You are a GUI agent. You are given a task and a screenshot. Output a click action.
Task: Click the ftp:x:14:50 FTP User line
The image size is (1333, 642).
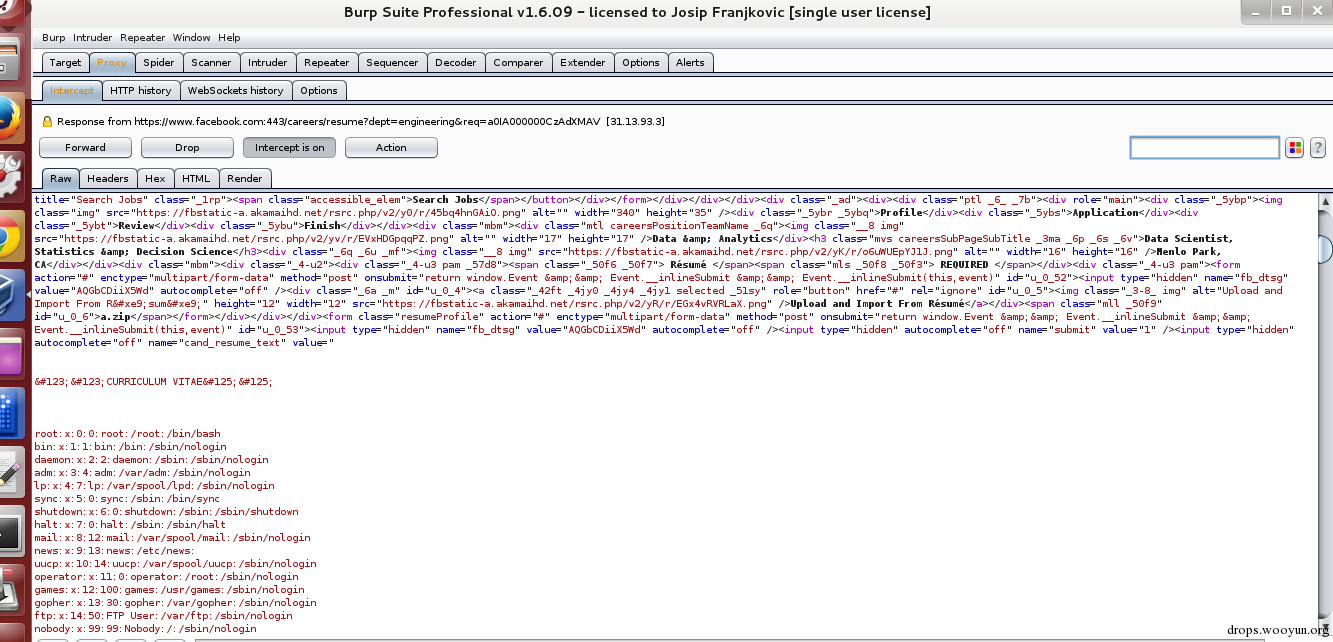coord(163,615)
